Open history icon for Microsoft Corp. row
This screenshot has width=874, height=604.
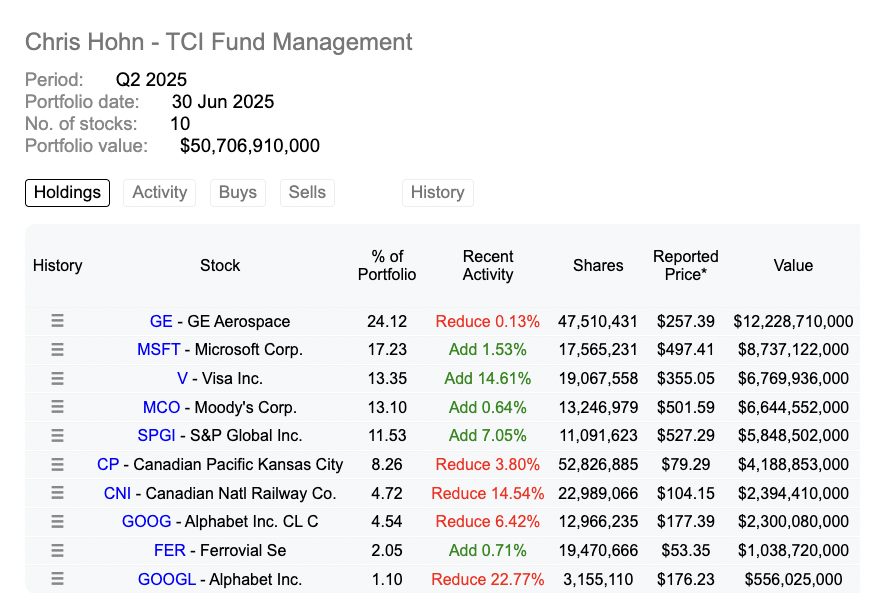coord(57,349)
